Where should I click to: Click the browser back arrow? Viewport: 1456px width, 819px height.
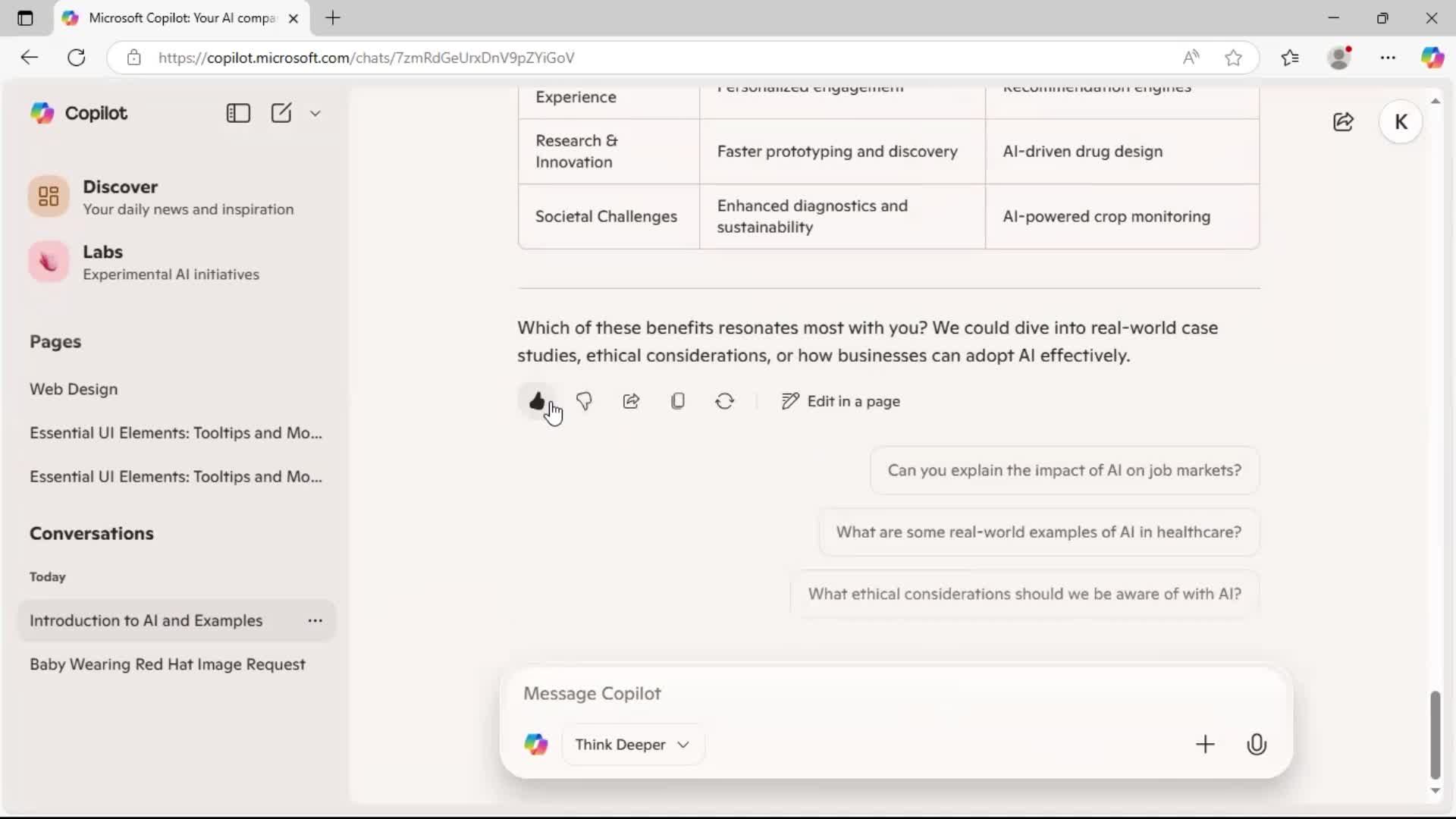29,58
